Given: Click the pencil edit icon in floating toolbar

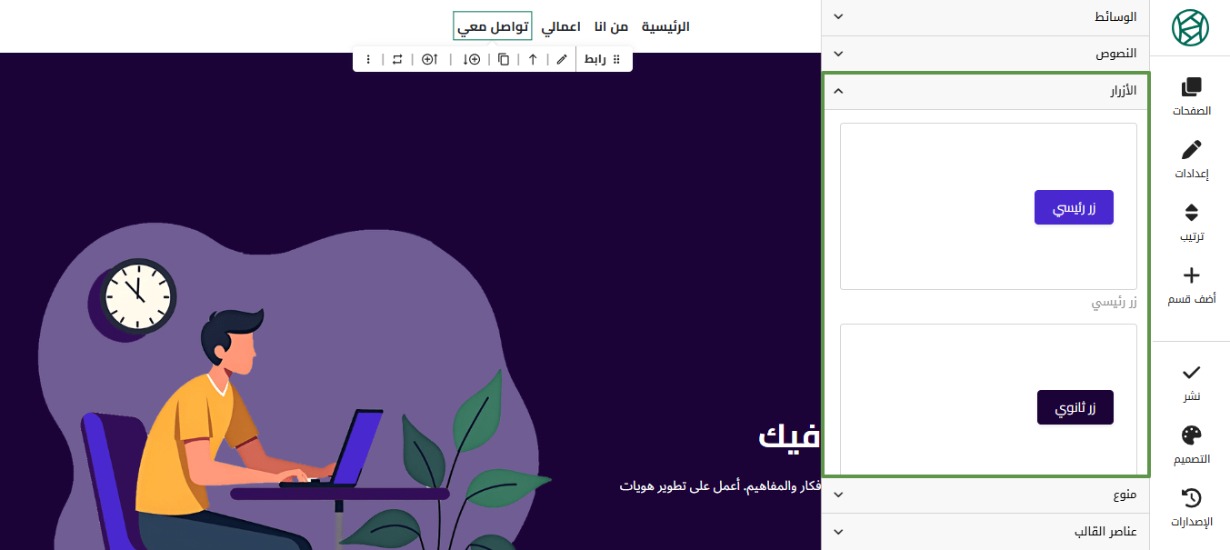Looking at the screenshot, I should click(x=562, y=60).
